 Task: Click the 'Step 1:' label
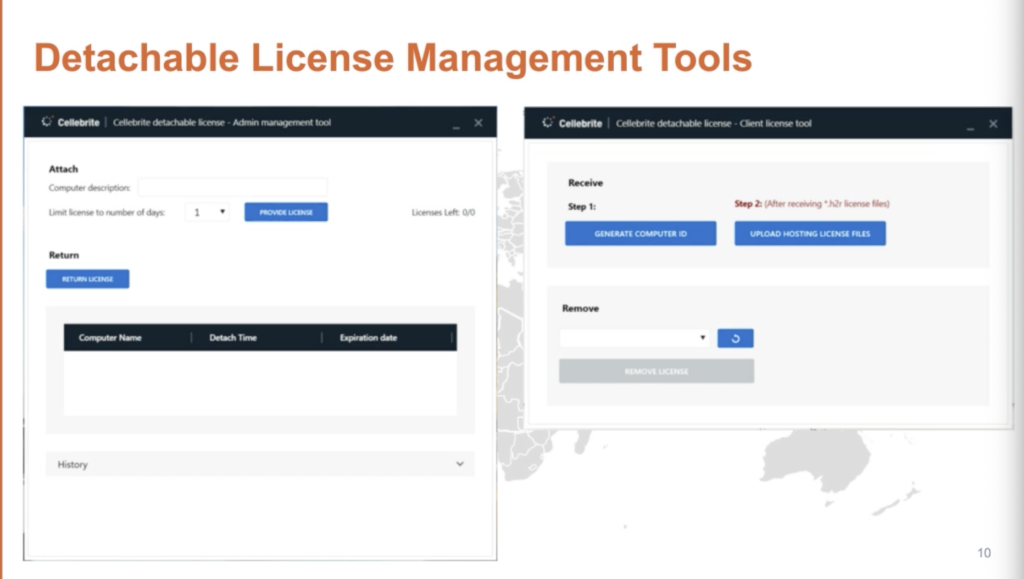point(582,206)
